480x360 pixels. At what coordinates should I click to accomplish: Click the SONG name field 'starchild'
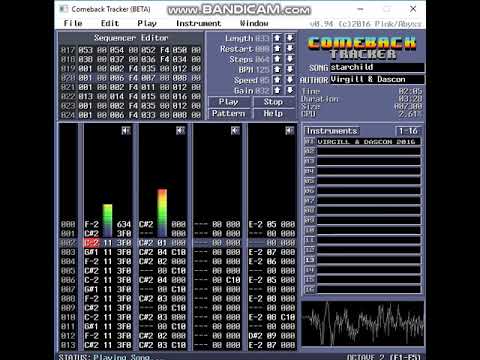[377, 67]
